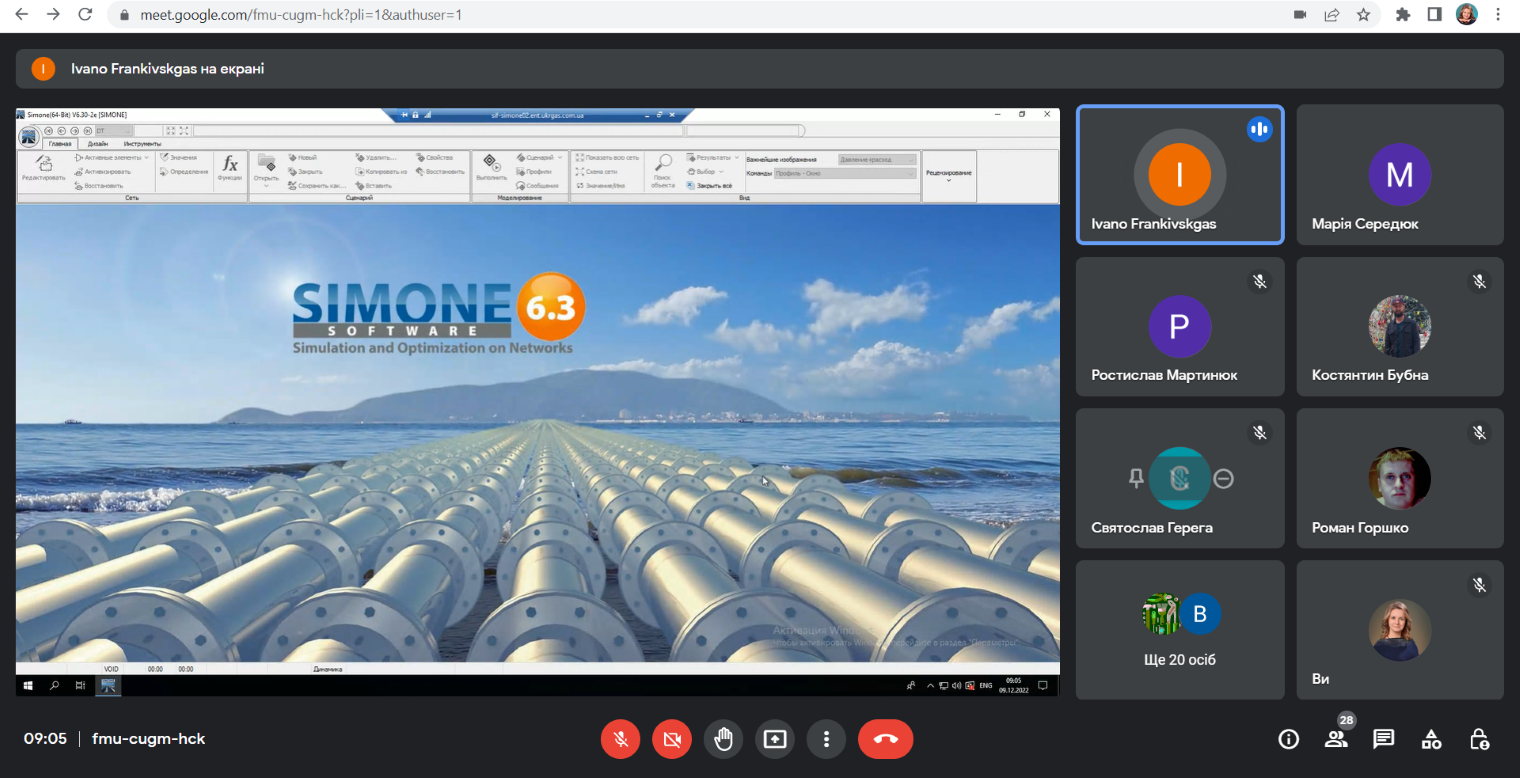Click Определения in Simone ribbon
Image resolution: width=1520 pixels, height=778 pixels.
184,171
